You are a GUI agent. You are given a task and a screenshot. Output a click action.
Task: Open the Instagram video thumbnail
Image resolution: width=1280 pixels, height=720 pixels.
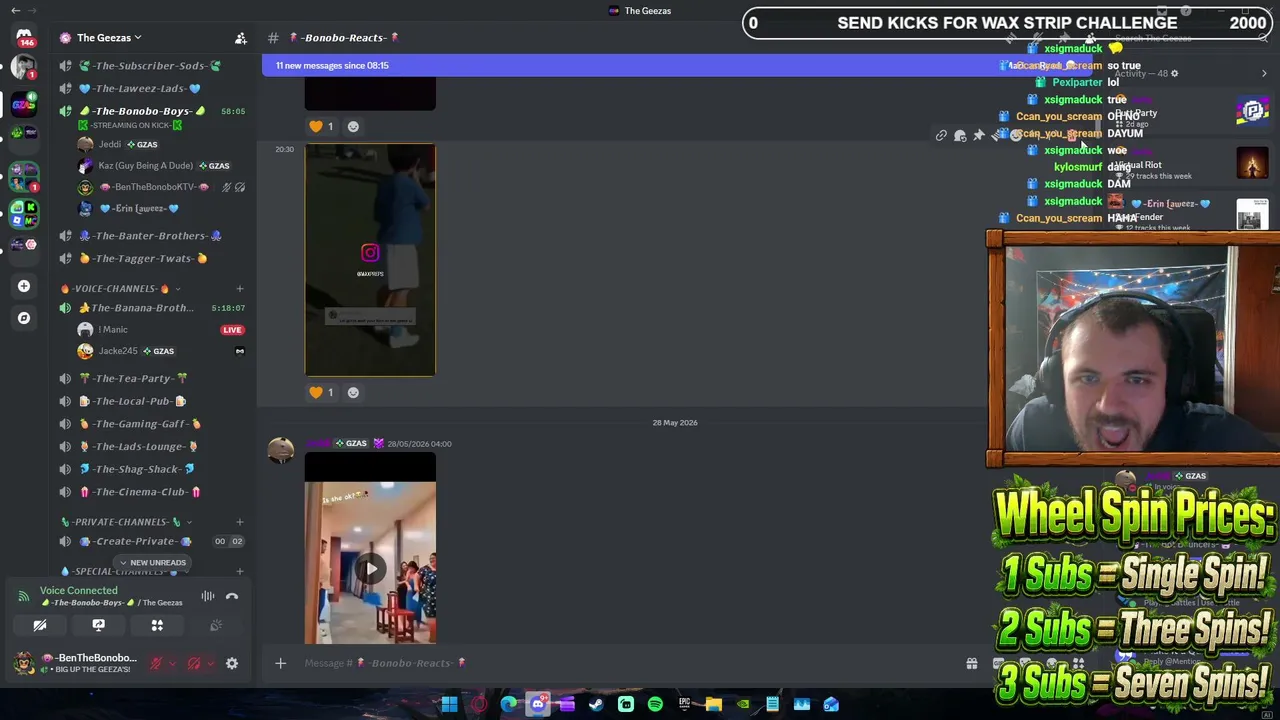click(370, 260)
